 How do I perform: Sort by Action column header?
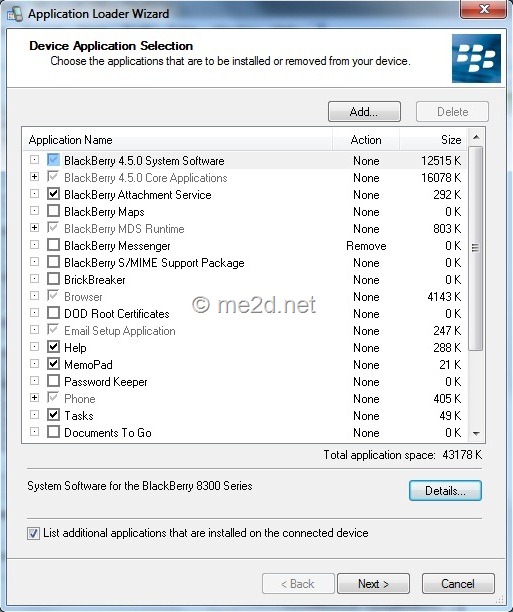(x=366, y=140)
